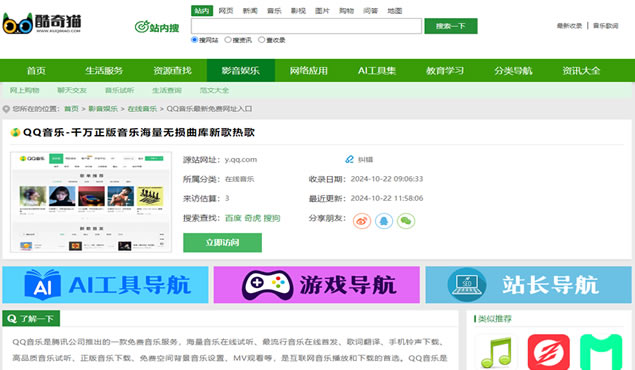Switch the search tab to 影视

tap(298, 11)
